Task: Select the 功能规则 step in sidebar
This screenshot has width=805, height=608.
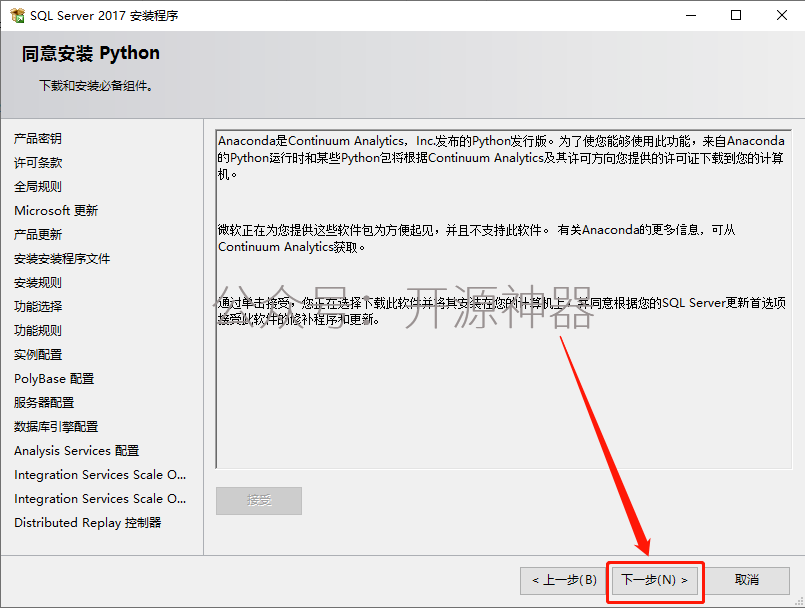Action: coord(38,331)
